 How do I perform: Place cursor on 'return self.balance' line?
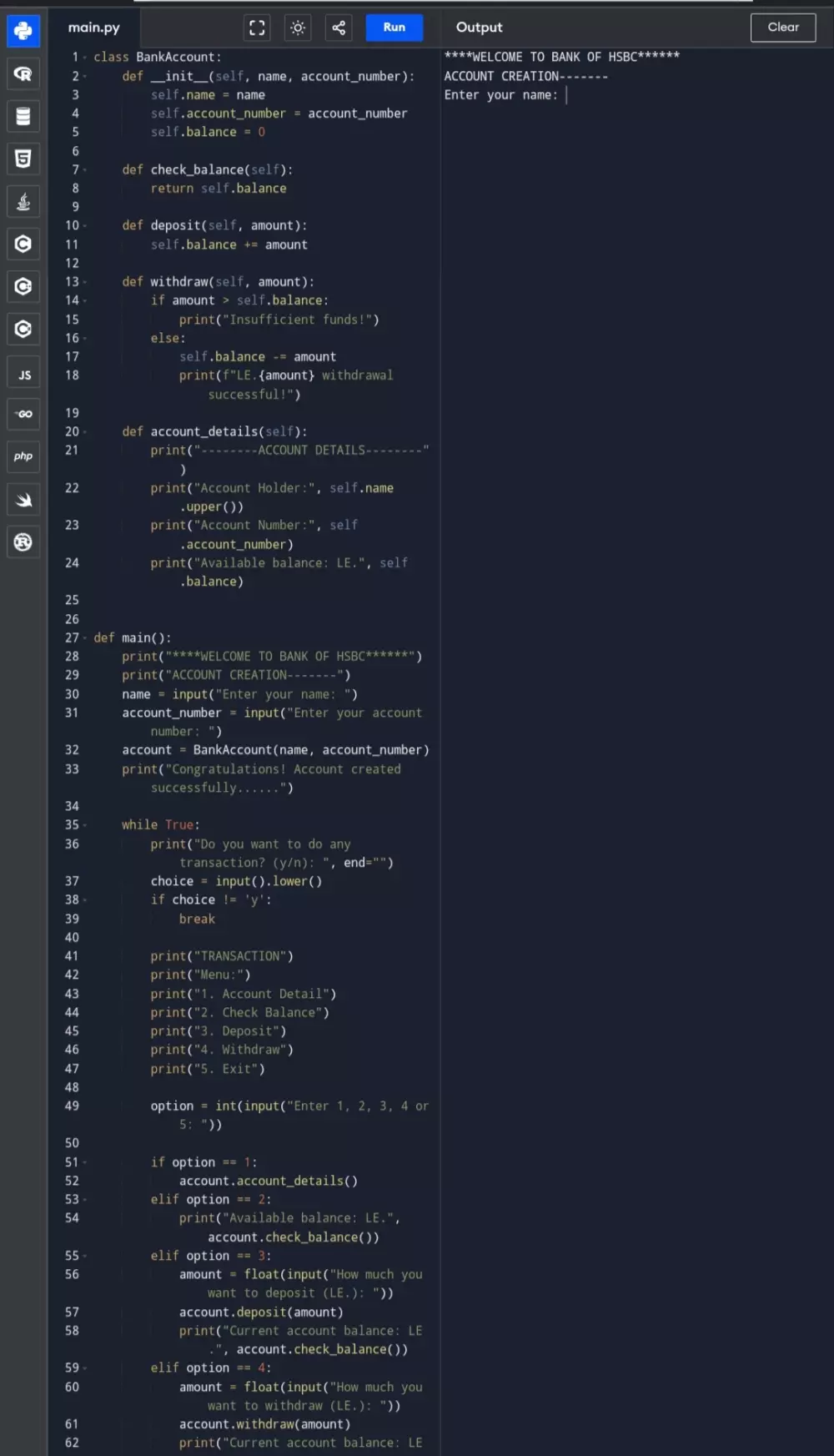point(219,189)
